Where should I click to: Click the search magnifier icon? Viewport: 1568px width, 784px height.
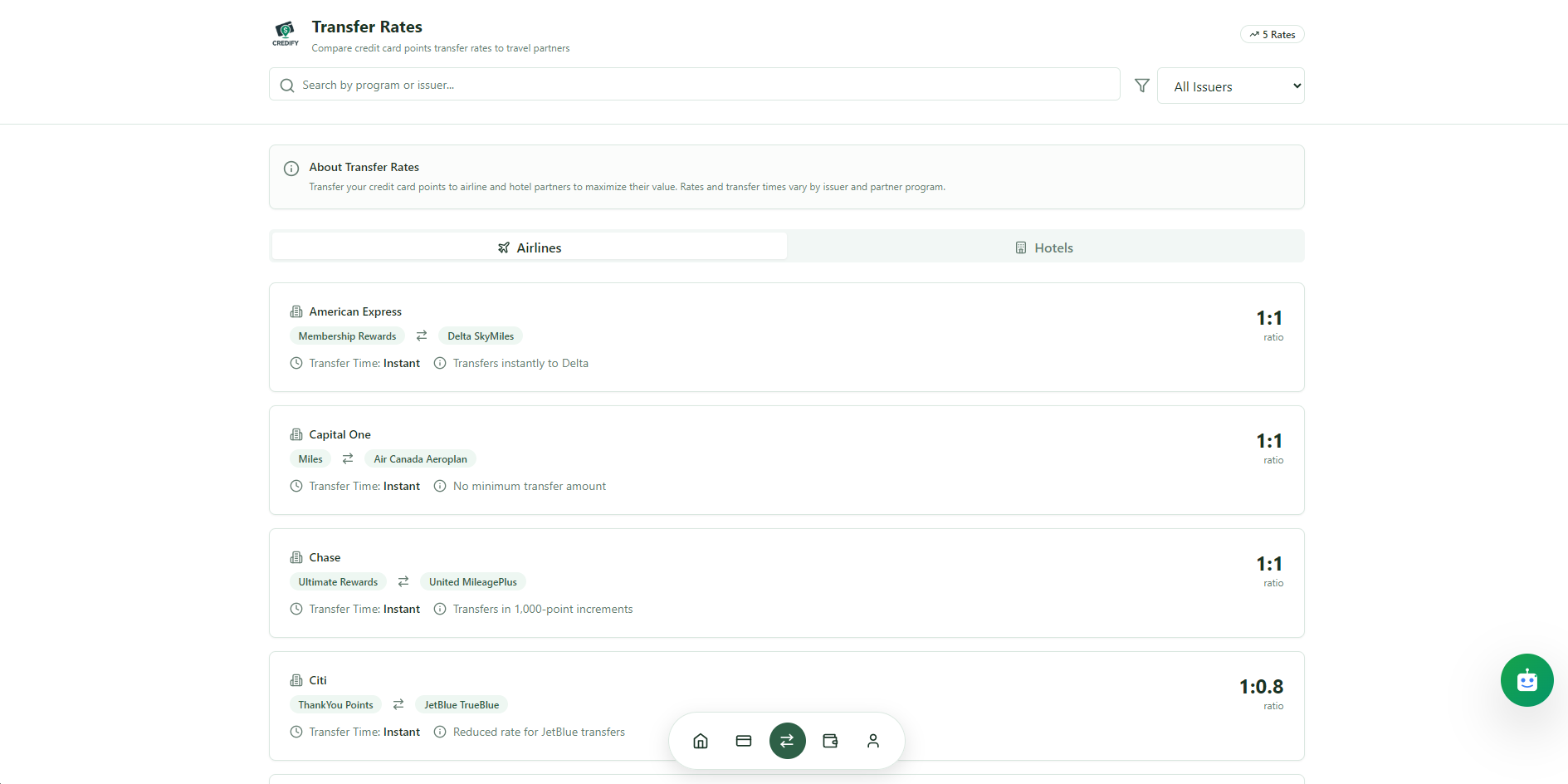click(287, 86)
